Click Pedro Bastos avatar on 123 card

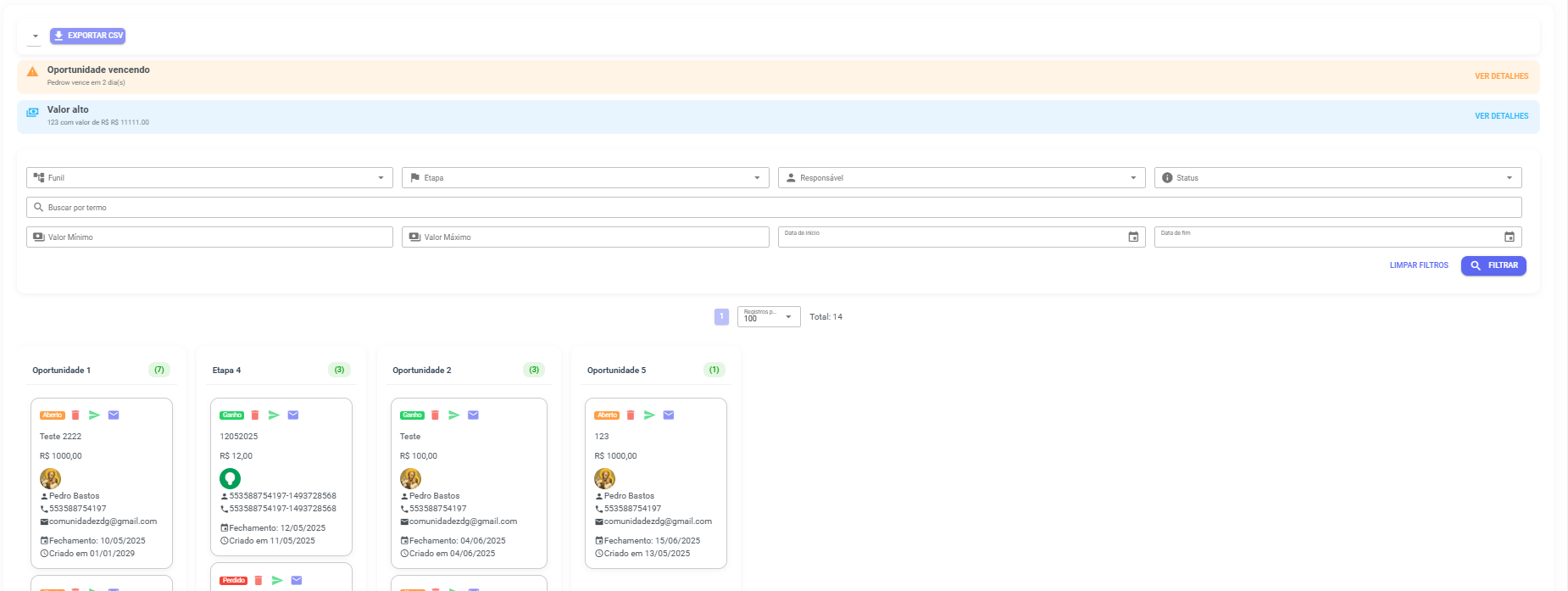pos(604,478)
